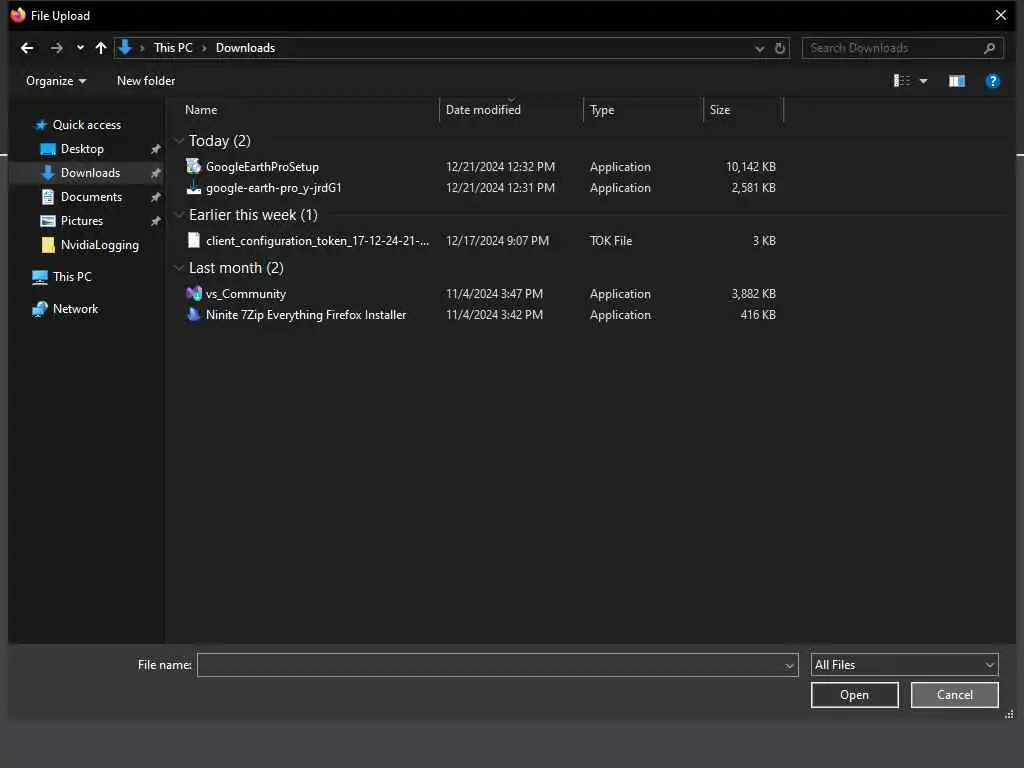Image resolution: width=1024 pixels, height=768 pixels.
Task: Select Downloads in the address path
Action: click(x=246, y=48)
